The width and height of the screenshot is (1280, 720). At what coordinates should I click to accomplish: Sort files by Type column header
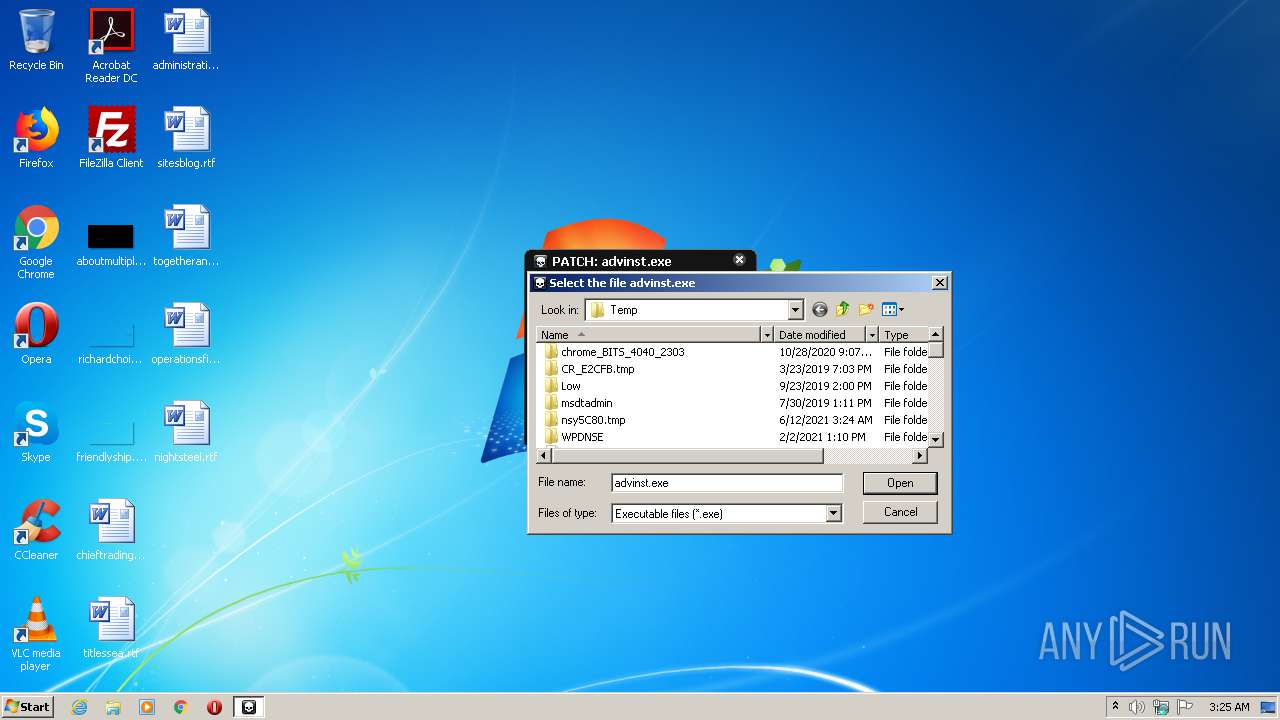904,335
